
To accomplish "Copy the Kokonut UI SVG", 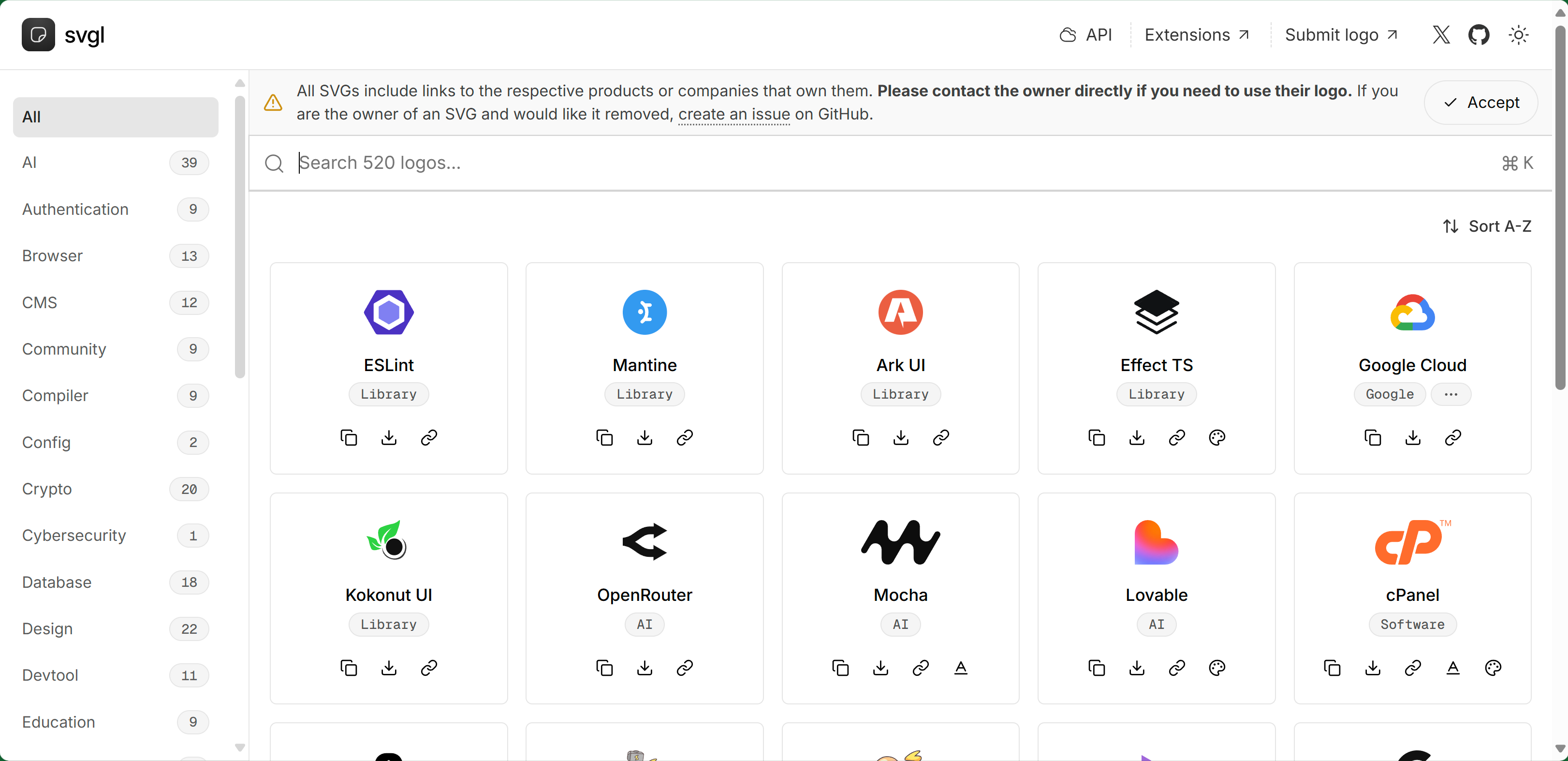I will (349, 668).
